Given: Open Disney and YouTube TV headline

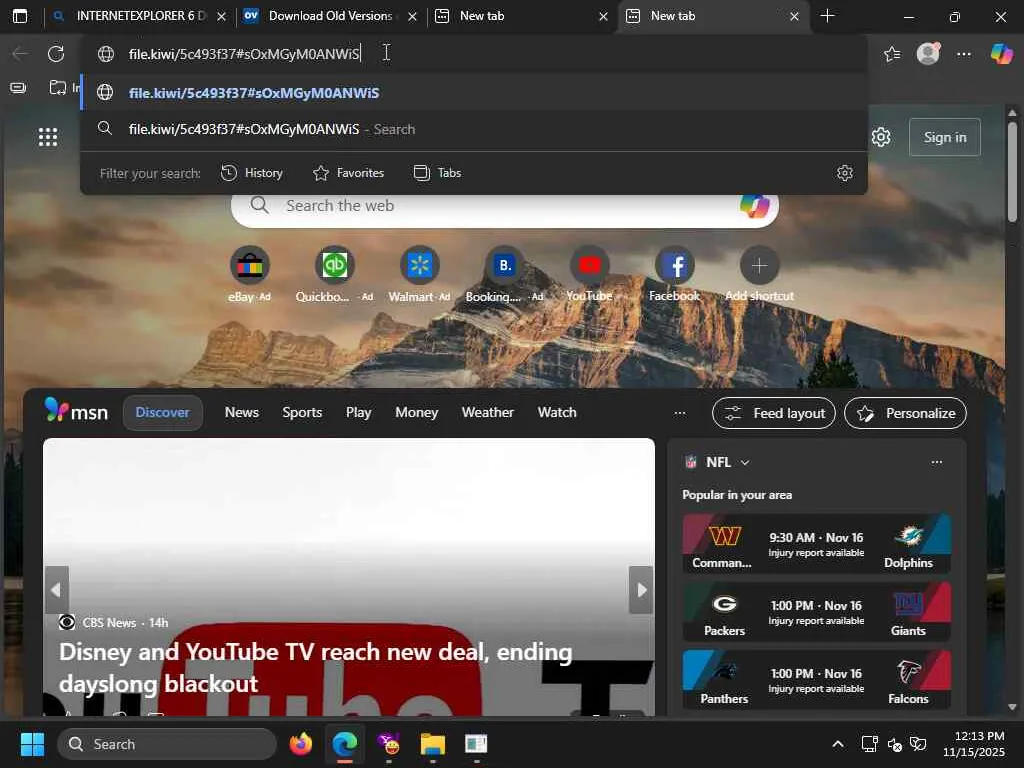Looking at the screenshot, I should pyautogui.click(x=316, y=667).
